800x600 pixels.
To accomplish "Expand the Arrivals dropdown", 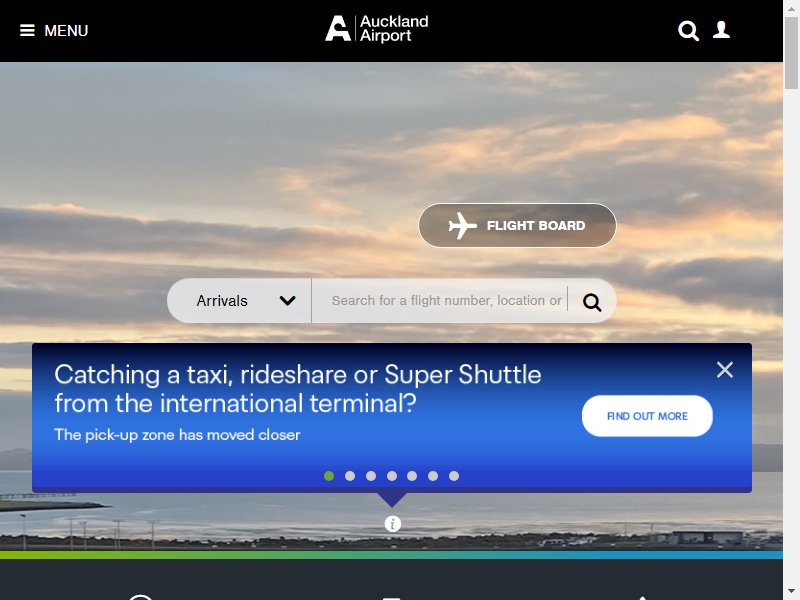I will (x=239, y=301).
